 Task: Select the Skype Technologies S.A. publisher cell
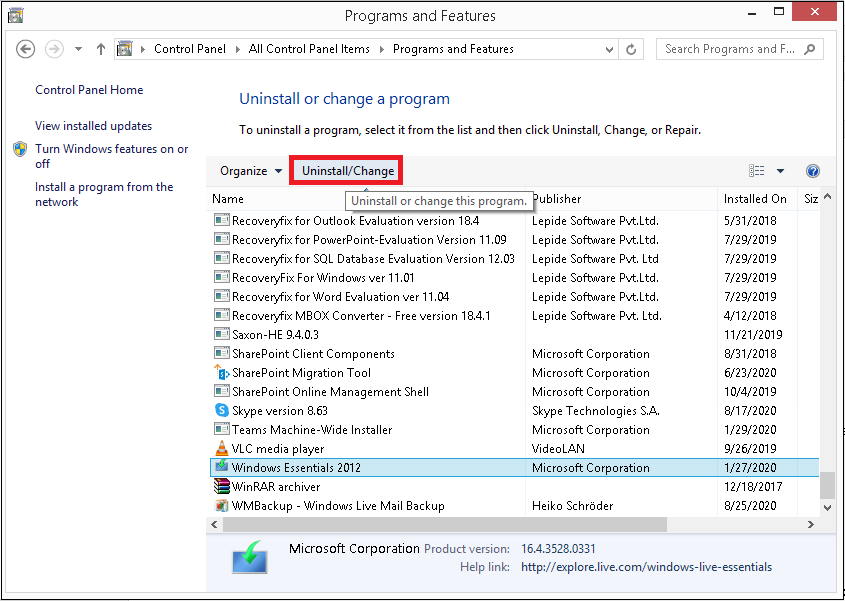pos(595,411)
